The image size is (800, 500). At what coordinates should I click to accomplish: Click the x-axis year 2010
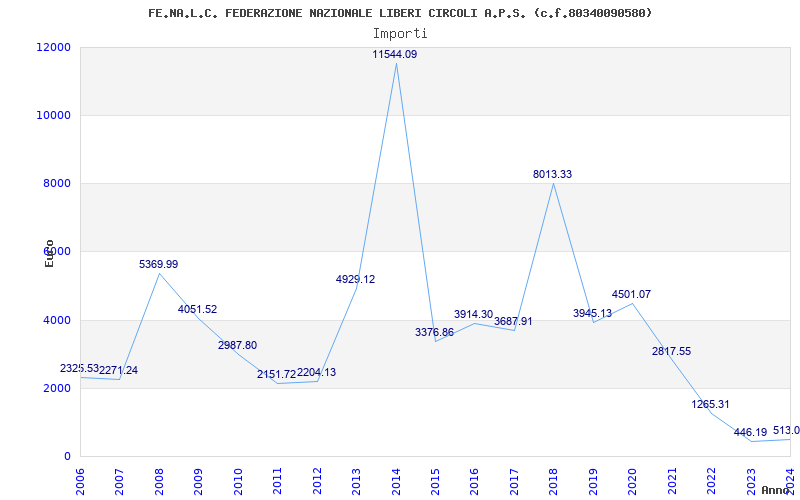coord(238,481)
